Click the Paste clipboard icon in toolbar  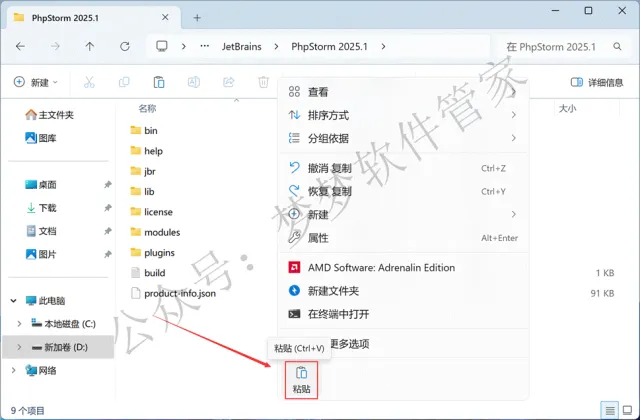coord(159,82)
